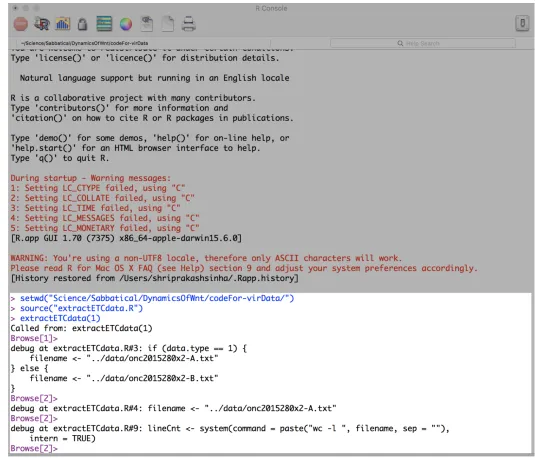The width and height of the screenshot is (535, 458).
Task: Click the debug at extractETCdata.R#4 line
Action: point(173,409)
